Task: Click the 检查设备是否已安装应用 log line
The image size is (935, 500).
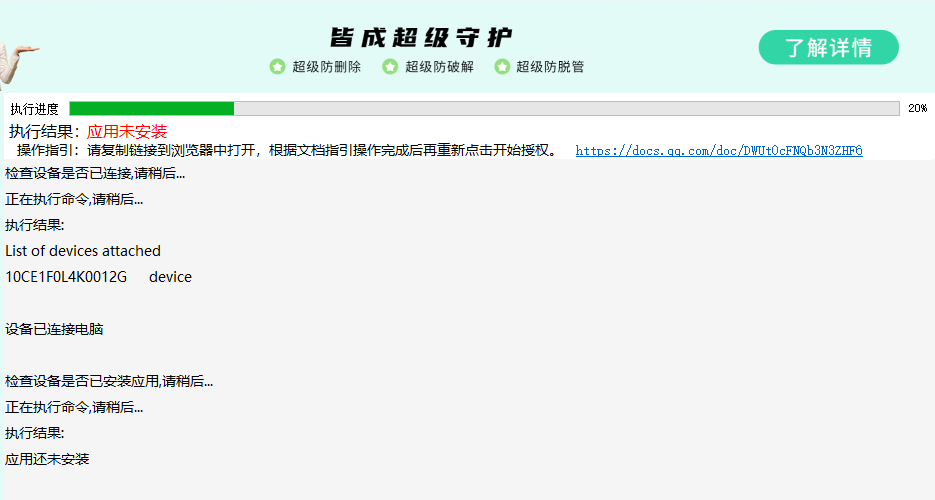Action: pyautogui.click(x=109, y=381)
